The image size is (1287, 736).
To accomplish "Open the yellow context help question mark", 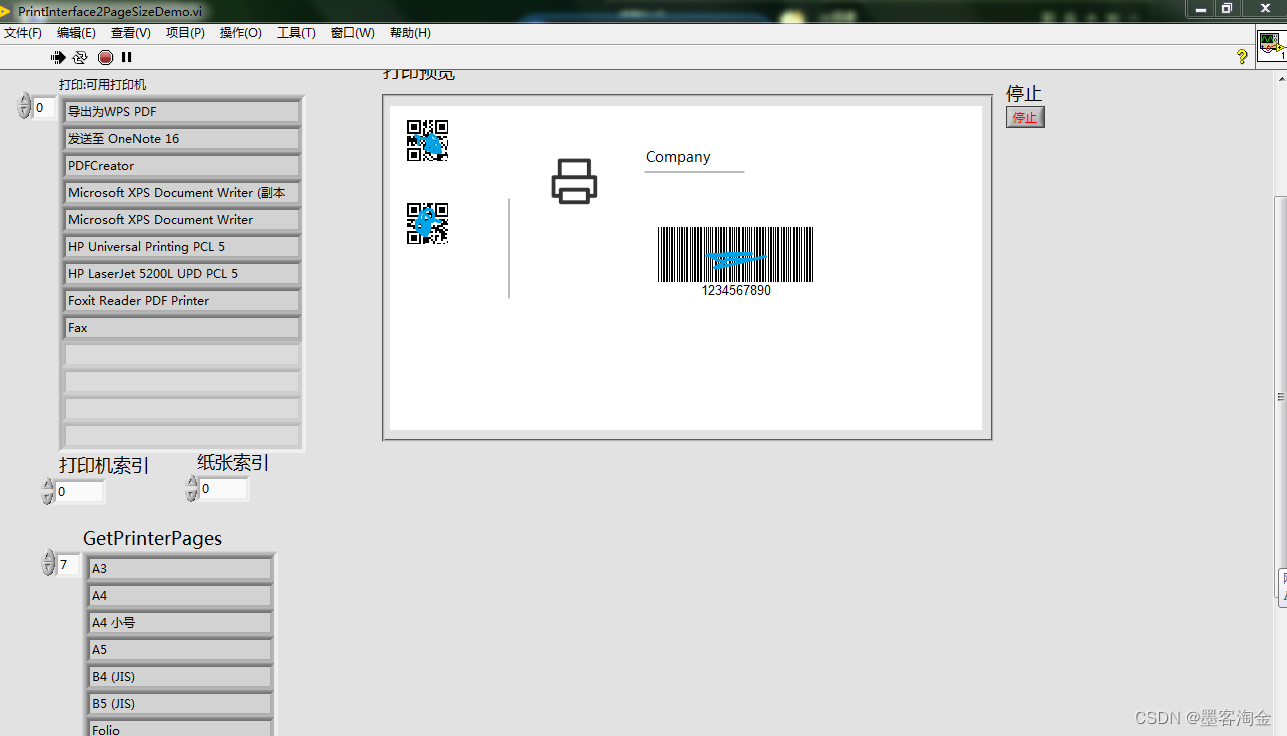I will (1242, 57).
